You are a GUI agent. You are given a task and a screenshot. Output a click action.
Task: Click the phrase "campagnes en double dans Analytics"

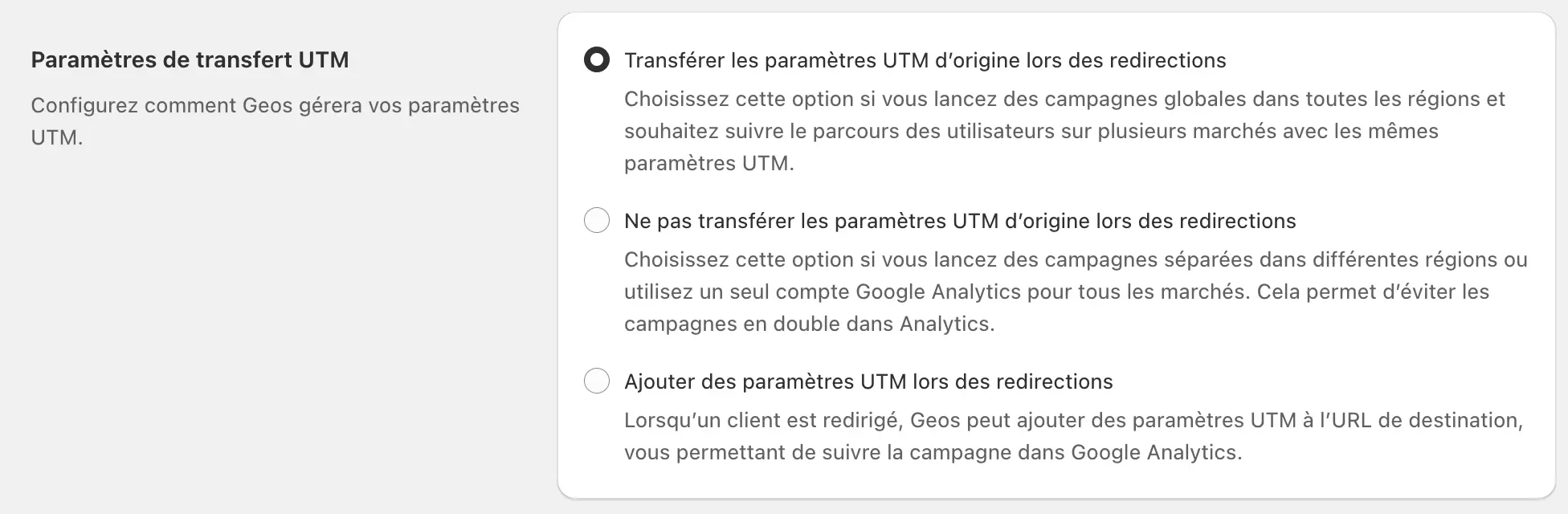click(808, 324)
